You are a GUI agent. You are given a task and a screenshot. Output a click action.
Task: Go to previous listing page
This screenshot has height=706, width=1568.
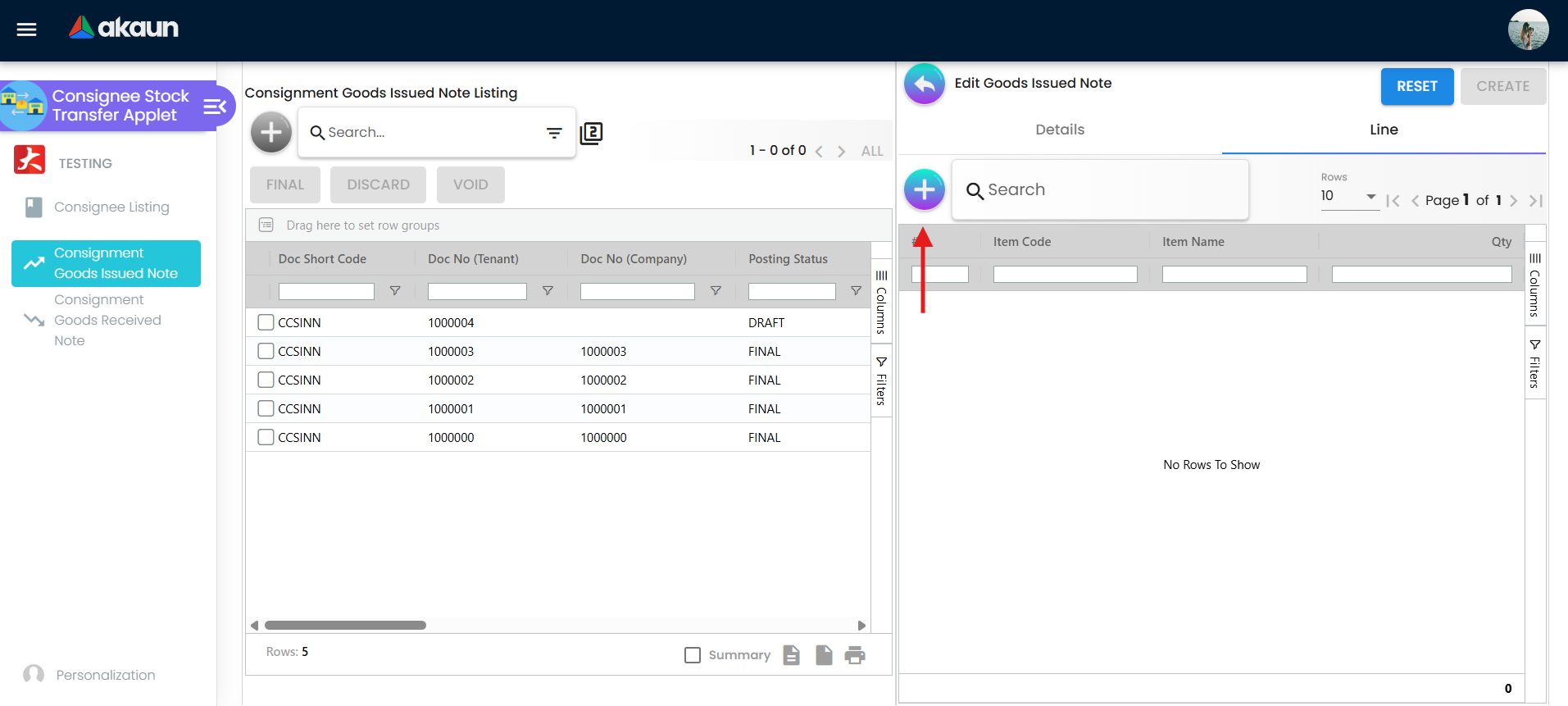point(819,152)
